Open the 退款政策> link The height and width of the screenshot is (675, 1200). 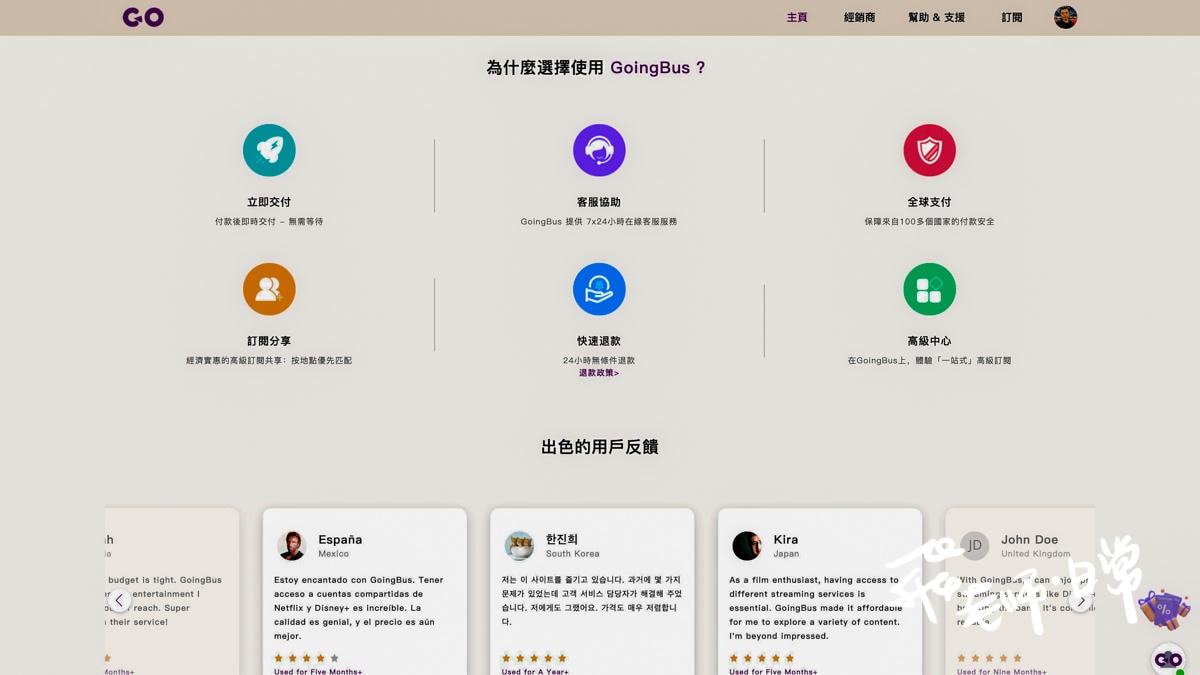[599, 373]
